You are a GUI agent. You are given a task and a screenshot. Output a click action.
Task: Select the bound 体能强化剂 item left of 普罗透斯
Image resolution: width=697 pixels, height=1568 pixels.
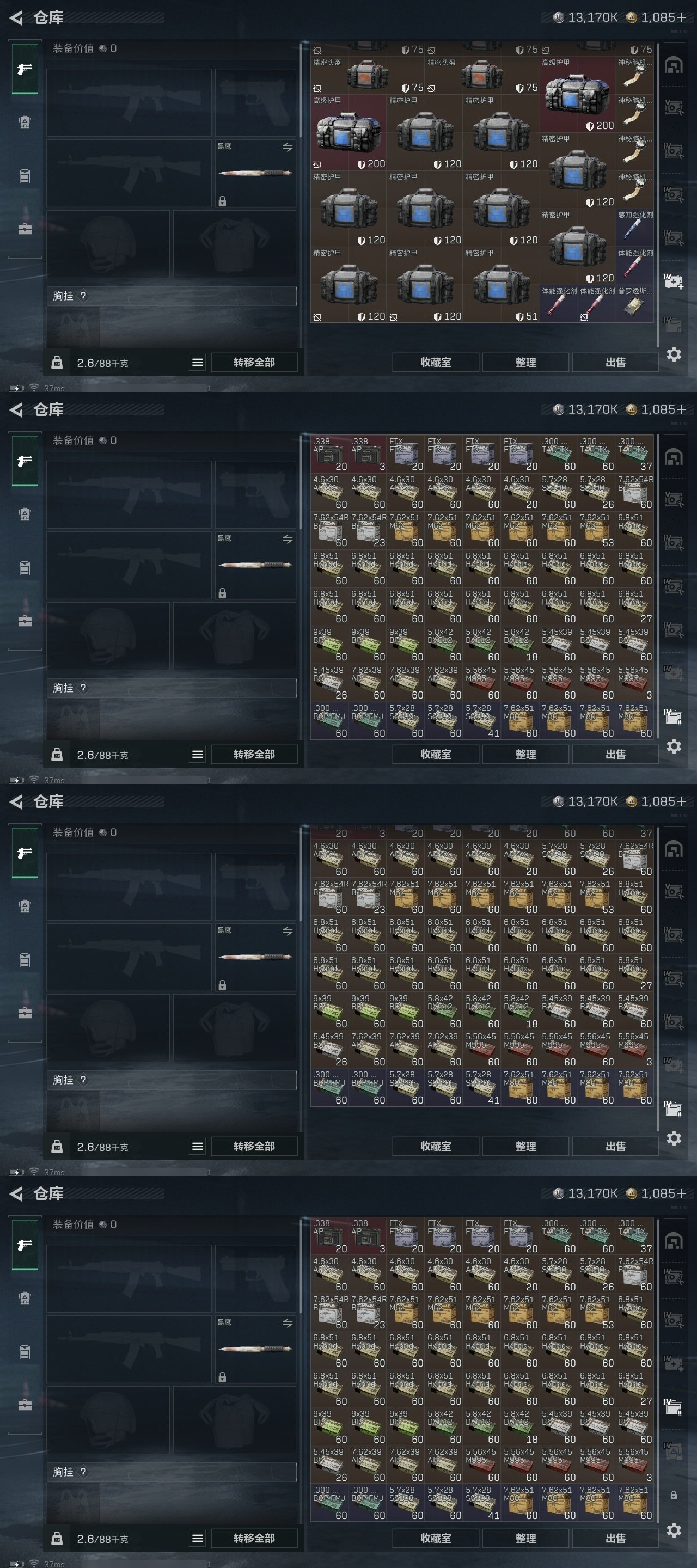[x=597, y=303]
